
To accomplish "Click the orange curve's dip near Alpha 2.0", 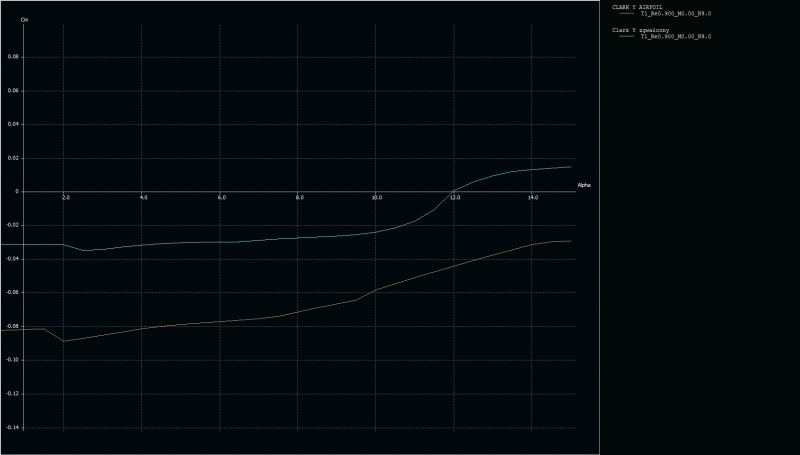I will pos(64,341).
